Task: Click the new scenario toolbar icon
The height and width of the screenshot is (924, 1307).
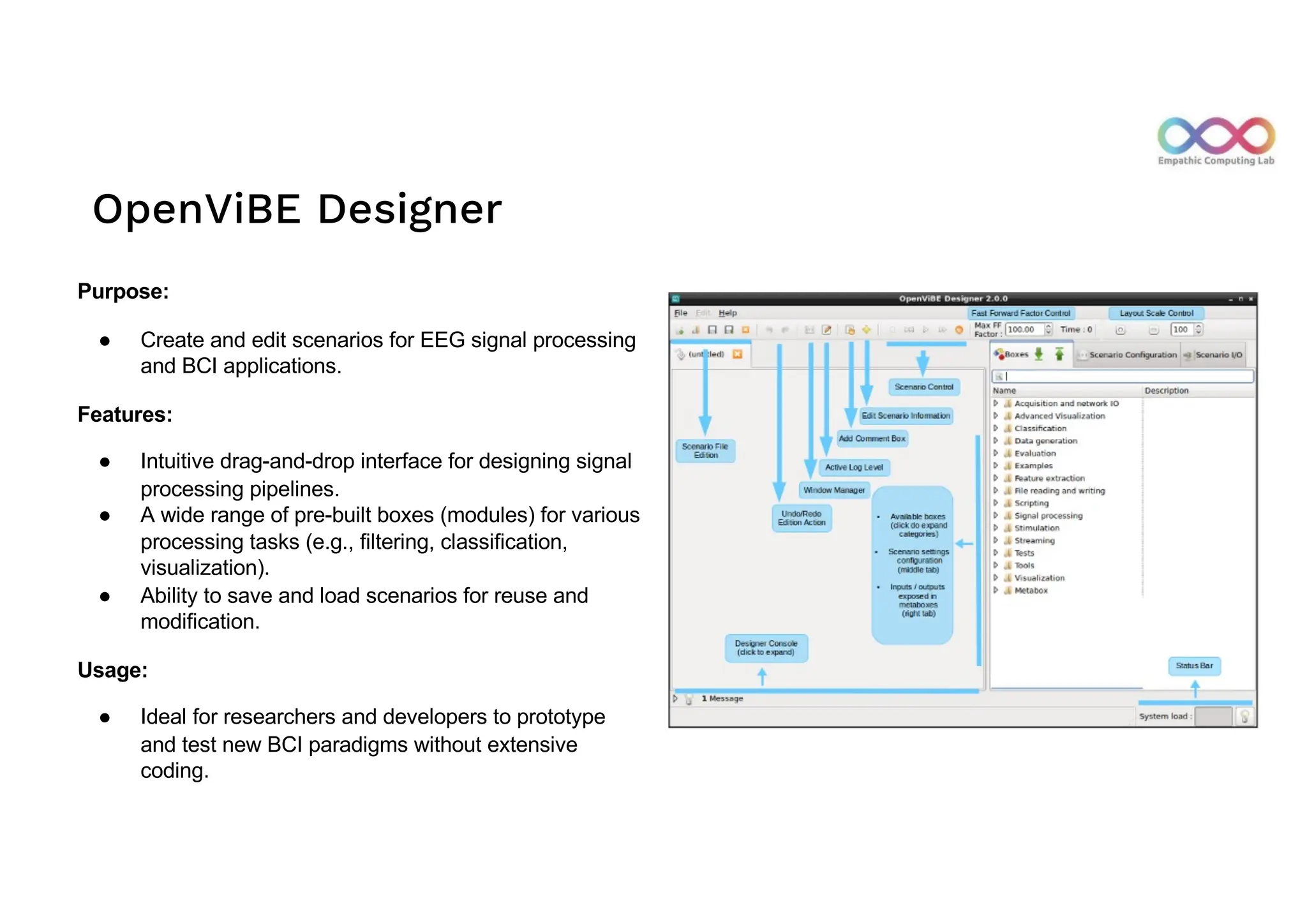Action: 680,330
